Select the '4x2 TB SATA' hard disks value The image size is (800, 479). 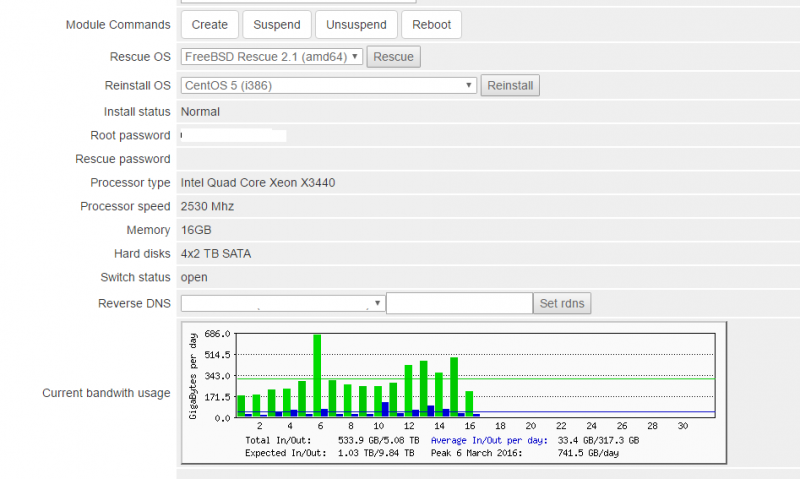coord(216,254)
